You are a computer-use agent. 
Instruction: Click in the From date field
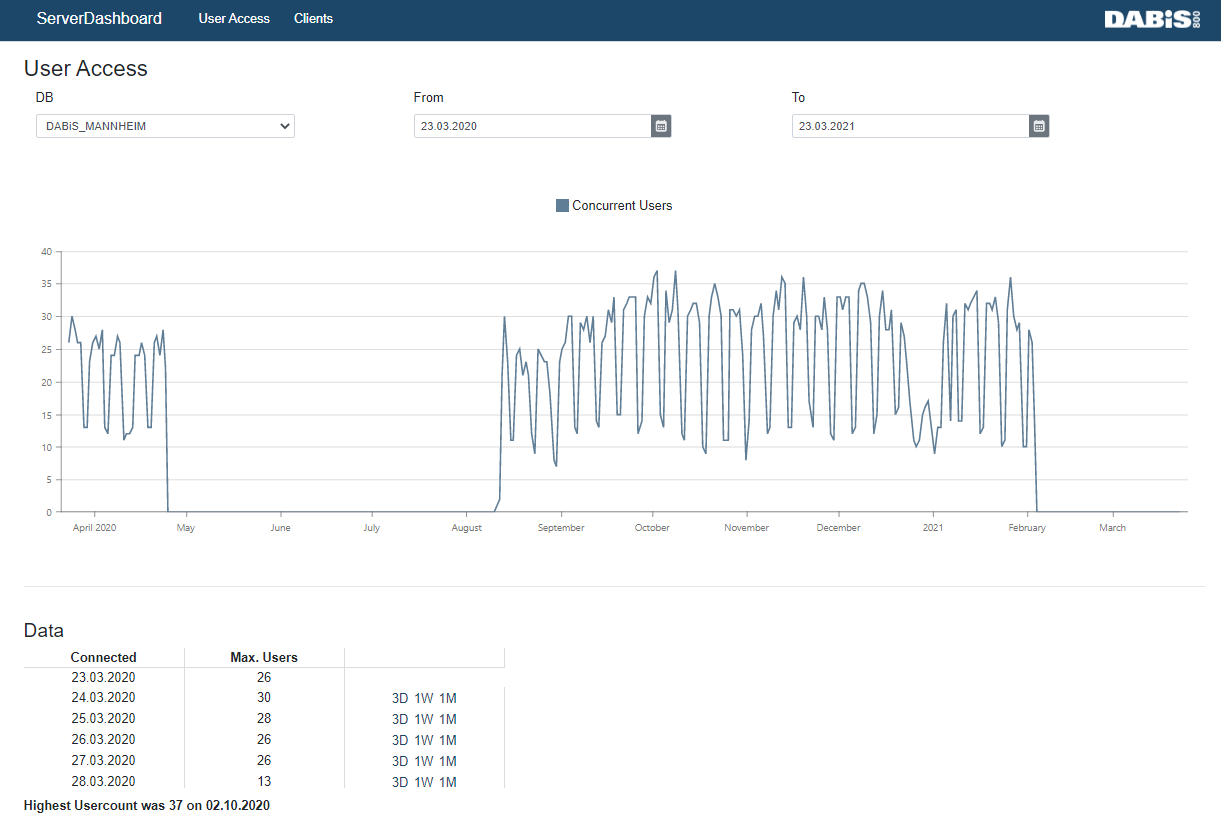532,126
